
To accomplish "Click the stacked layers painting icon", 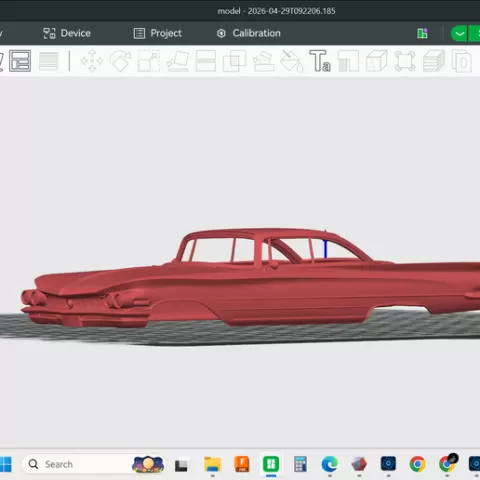I will (434, 61).
